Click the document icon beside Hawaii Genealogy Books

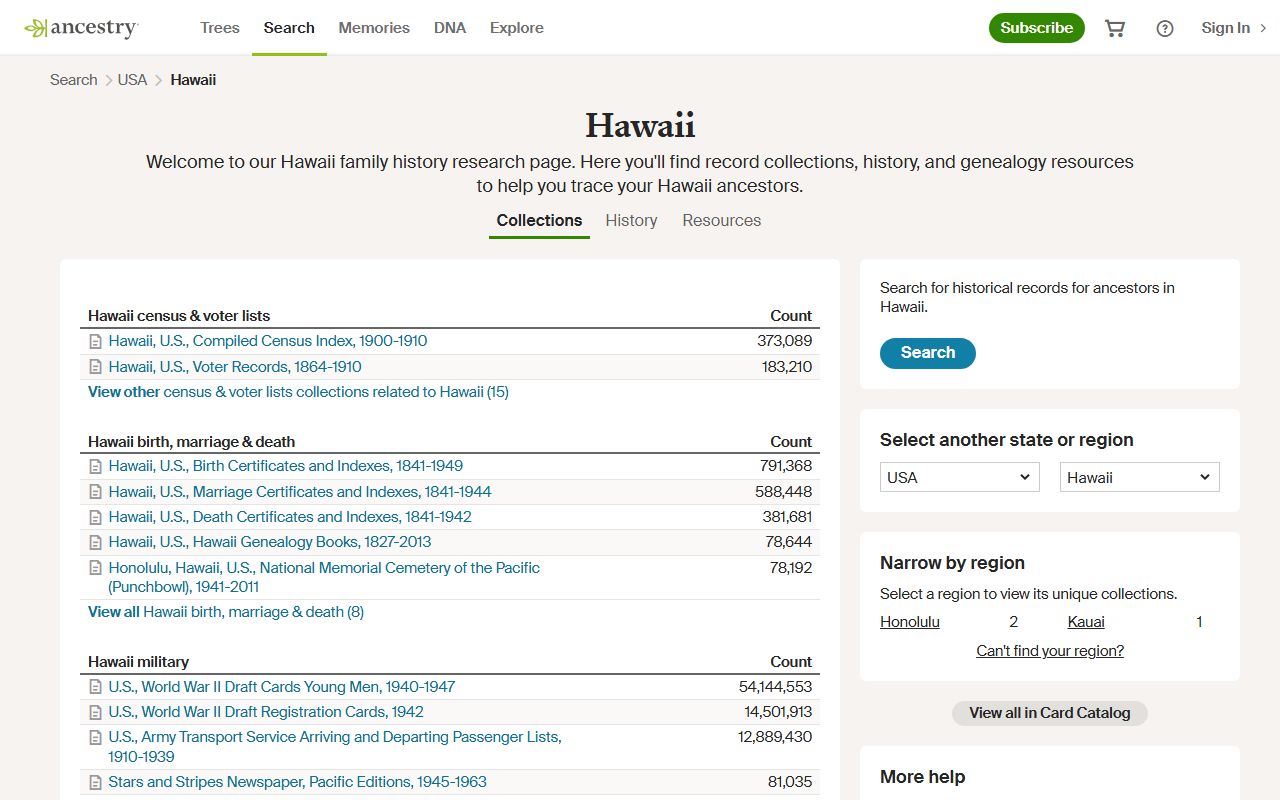[x=96, y=542]
